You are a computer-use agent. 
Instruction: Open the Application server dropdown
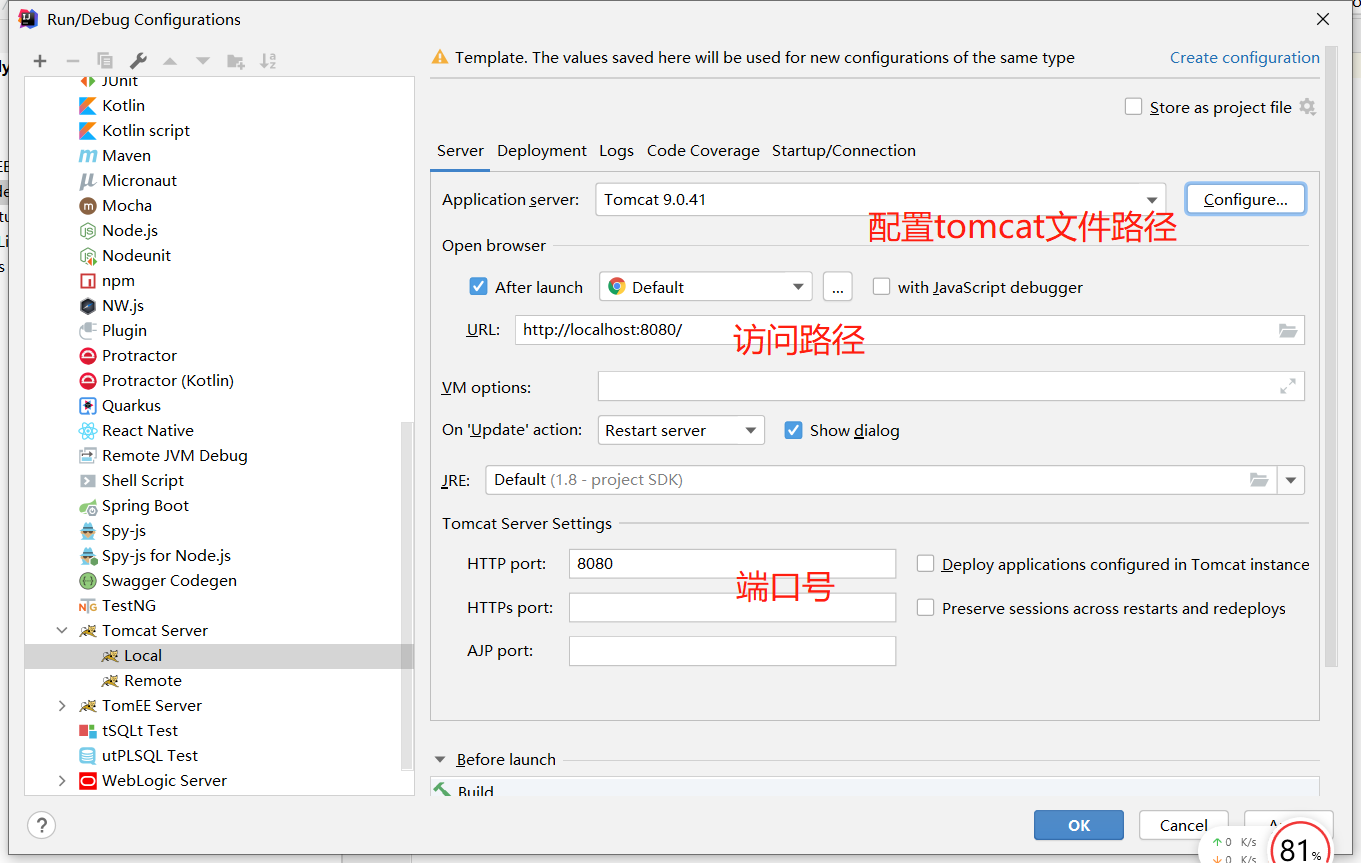coord(1153,199)
